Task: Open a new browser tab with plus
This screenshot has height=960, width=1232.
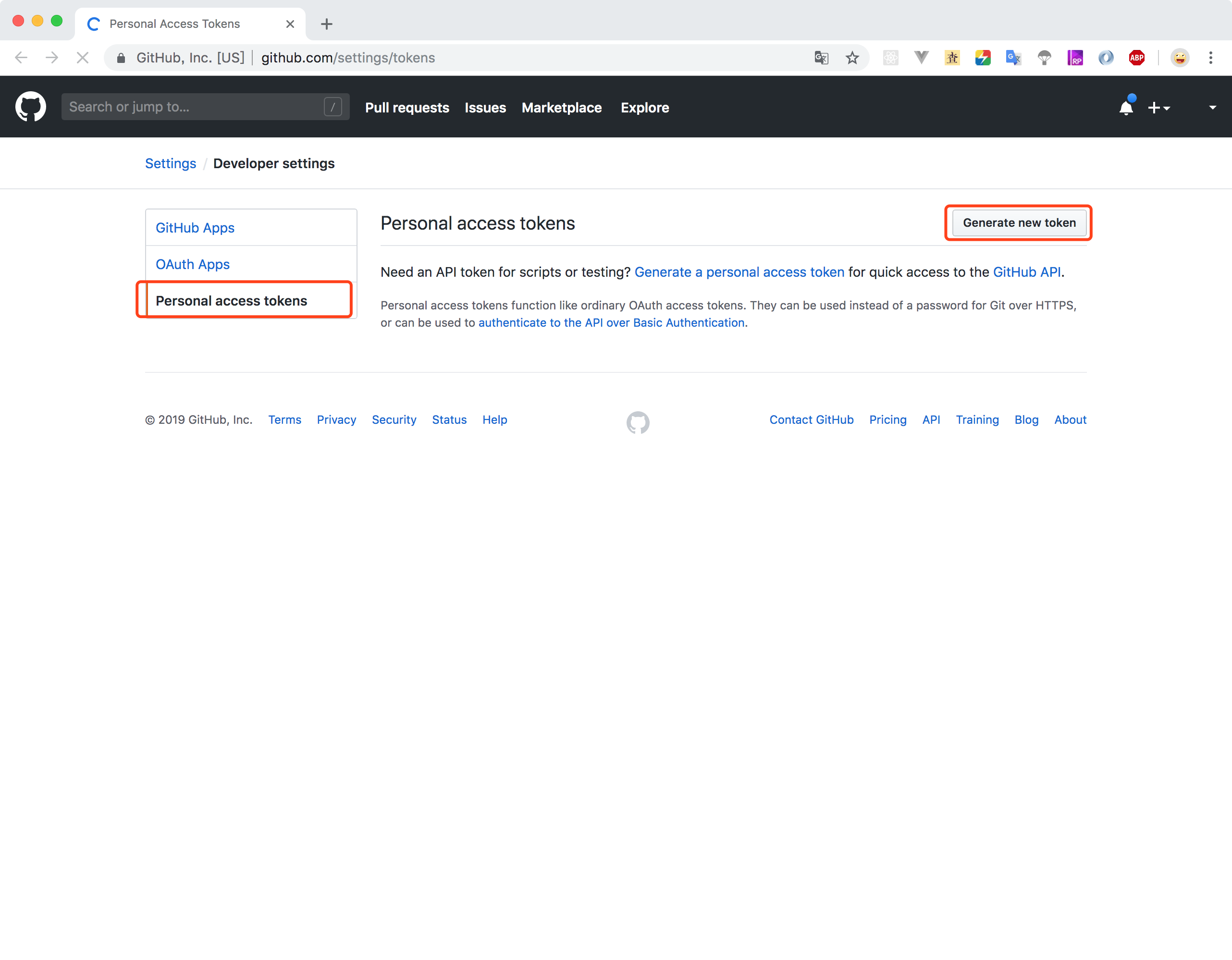Action: tap(326, 24)
